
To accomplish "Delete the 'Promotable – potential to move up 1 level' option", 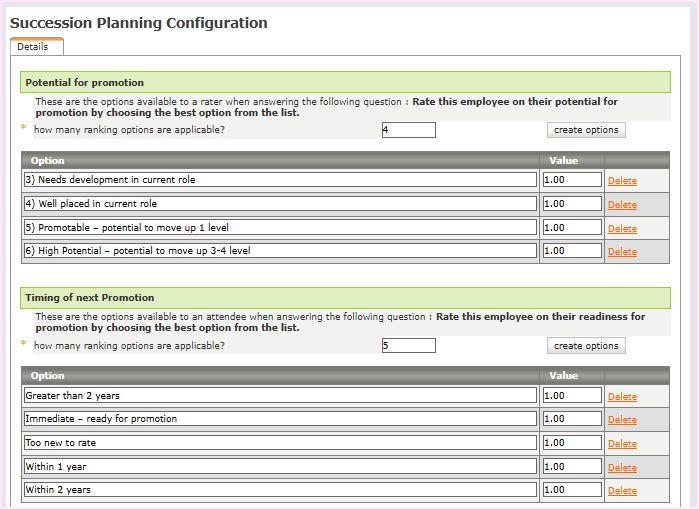I will 622,229.
